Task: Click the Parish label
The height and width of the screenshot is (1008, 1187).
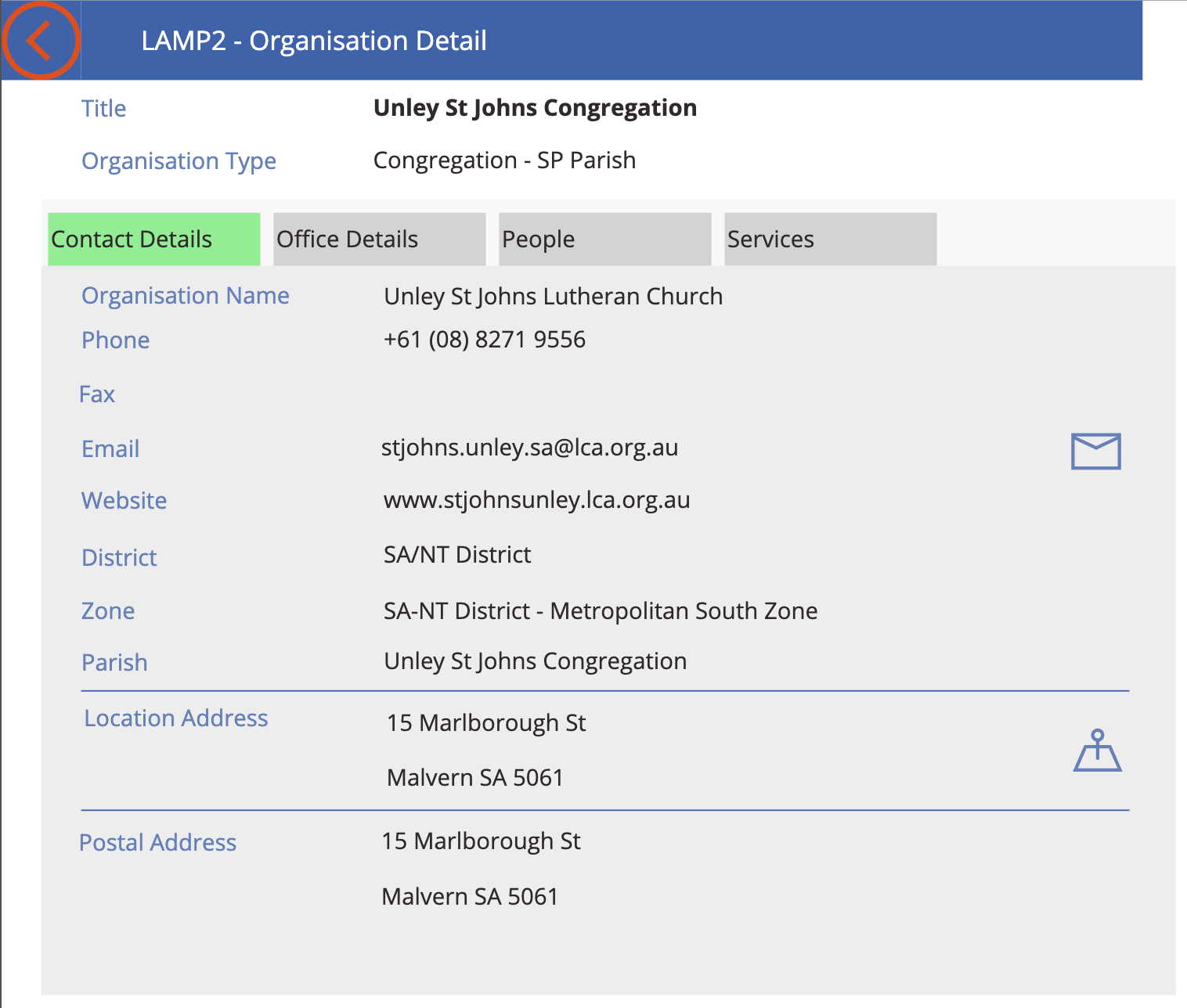Action: click(114, 663)
